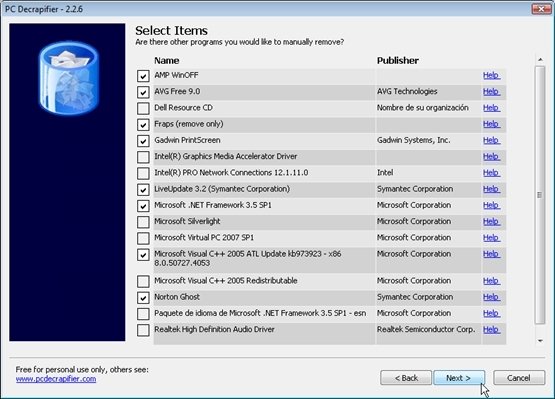Open Help for Norton Ghost
Screen dimensions: 555x399
pyautogui.click(x=491, y=297)
